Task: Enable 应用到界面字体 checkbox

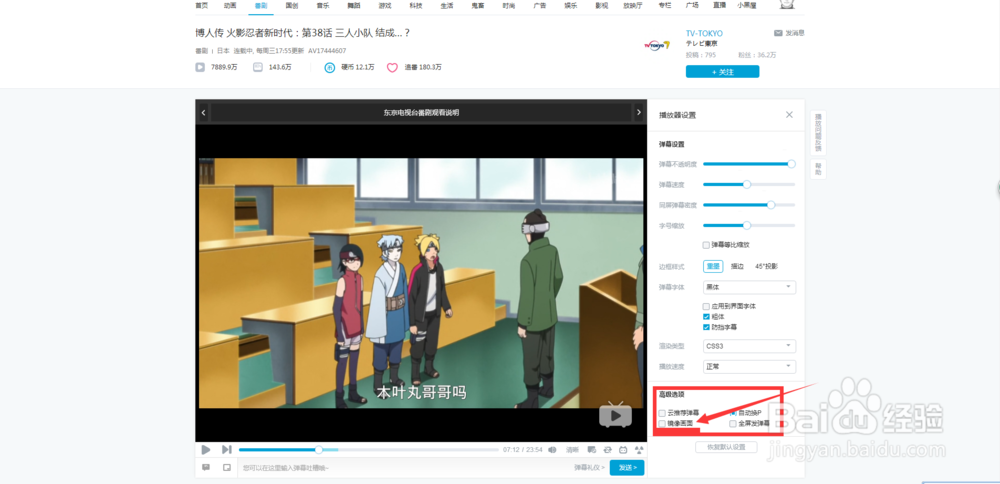Action: pyautogui.click(x=706, y=306)
